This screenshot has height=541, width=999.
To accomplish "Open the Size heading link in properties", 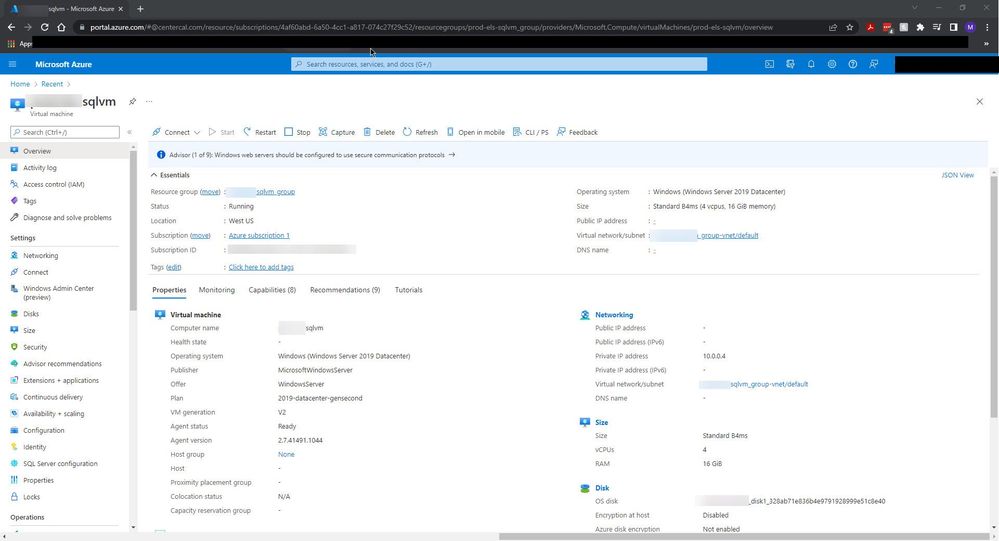I will [601, 422].
